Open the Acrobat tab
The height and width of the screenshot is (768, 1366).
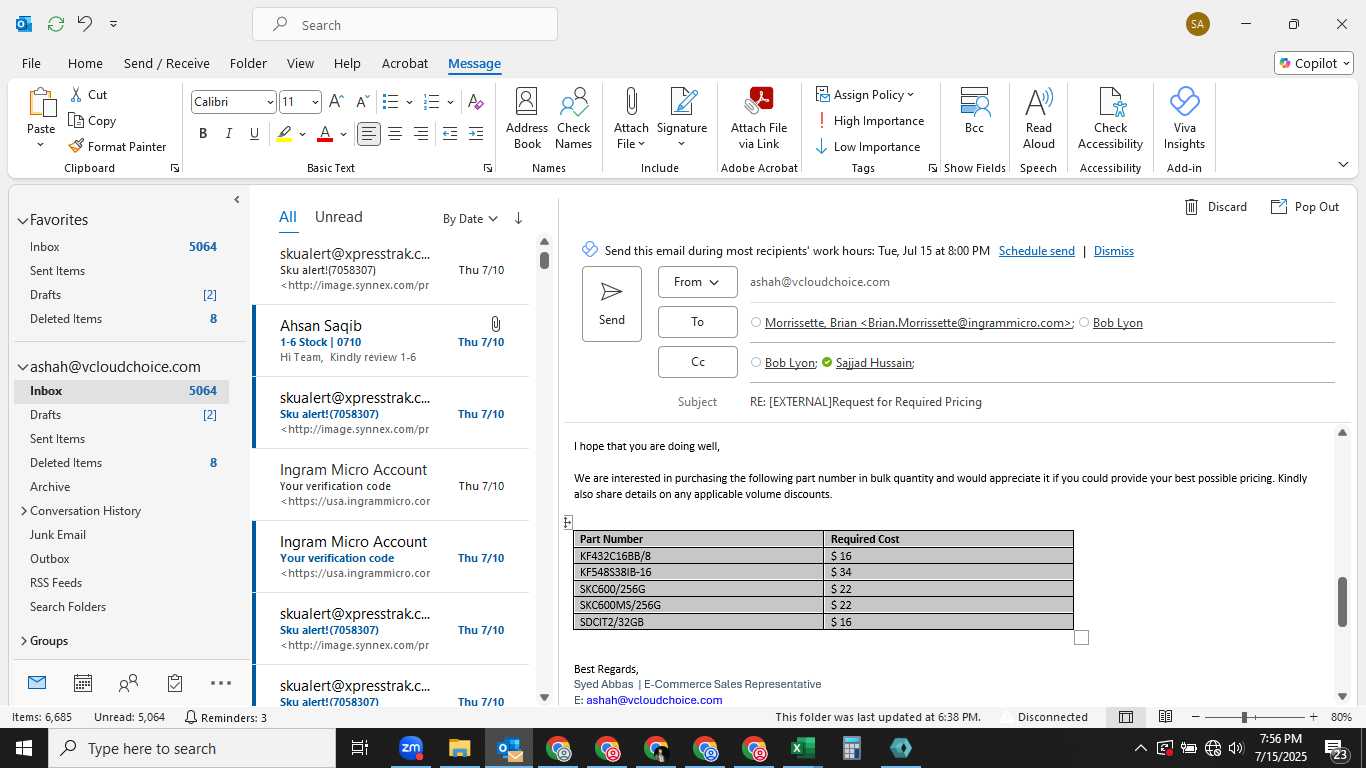(405, 63)
